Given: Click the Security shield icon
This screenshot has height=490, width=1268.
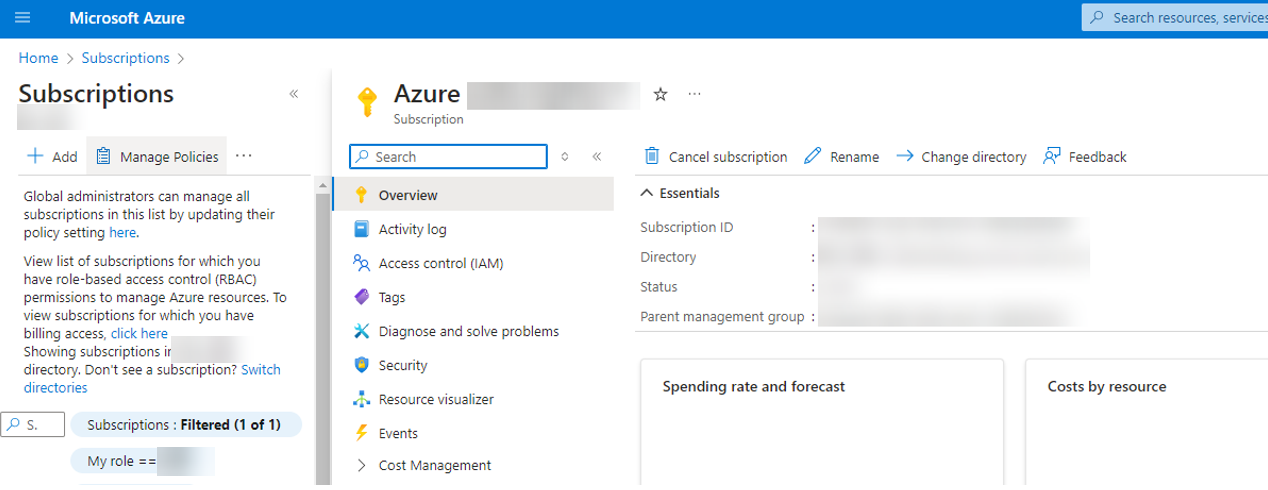Looking at the screenshot, I should (362, 365).
